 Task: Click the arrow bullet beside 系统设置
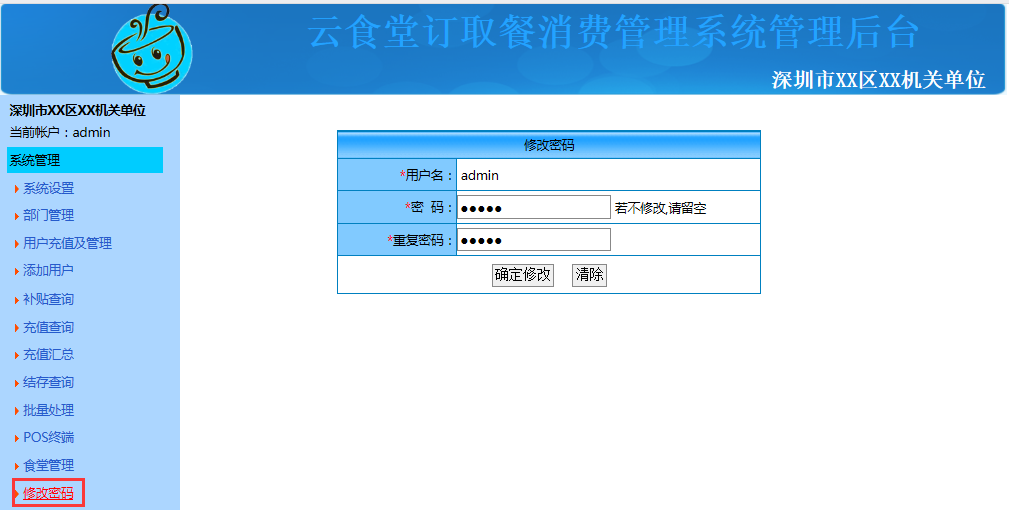[x=16, y=189]
